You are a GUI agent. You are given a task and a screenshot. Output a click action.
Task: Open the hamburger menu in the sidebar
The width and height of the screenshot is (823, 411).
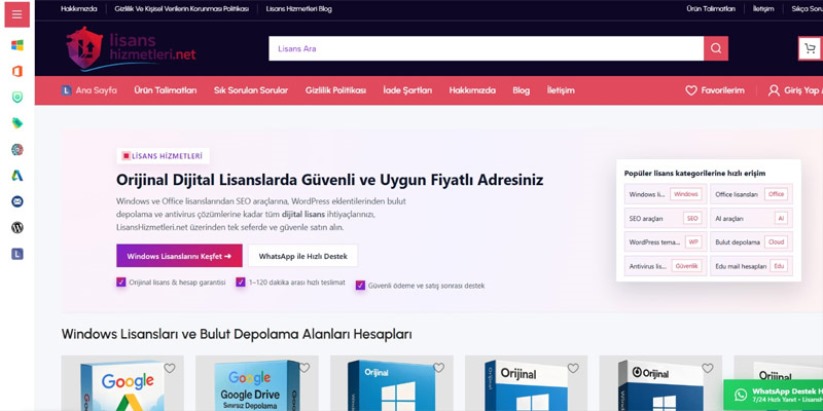tap(17, 14)
